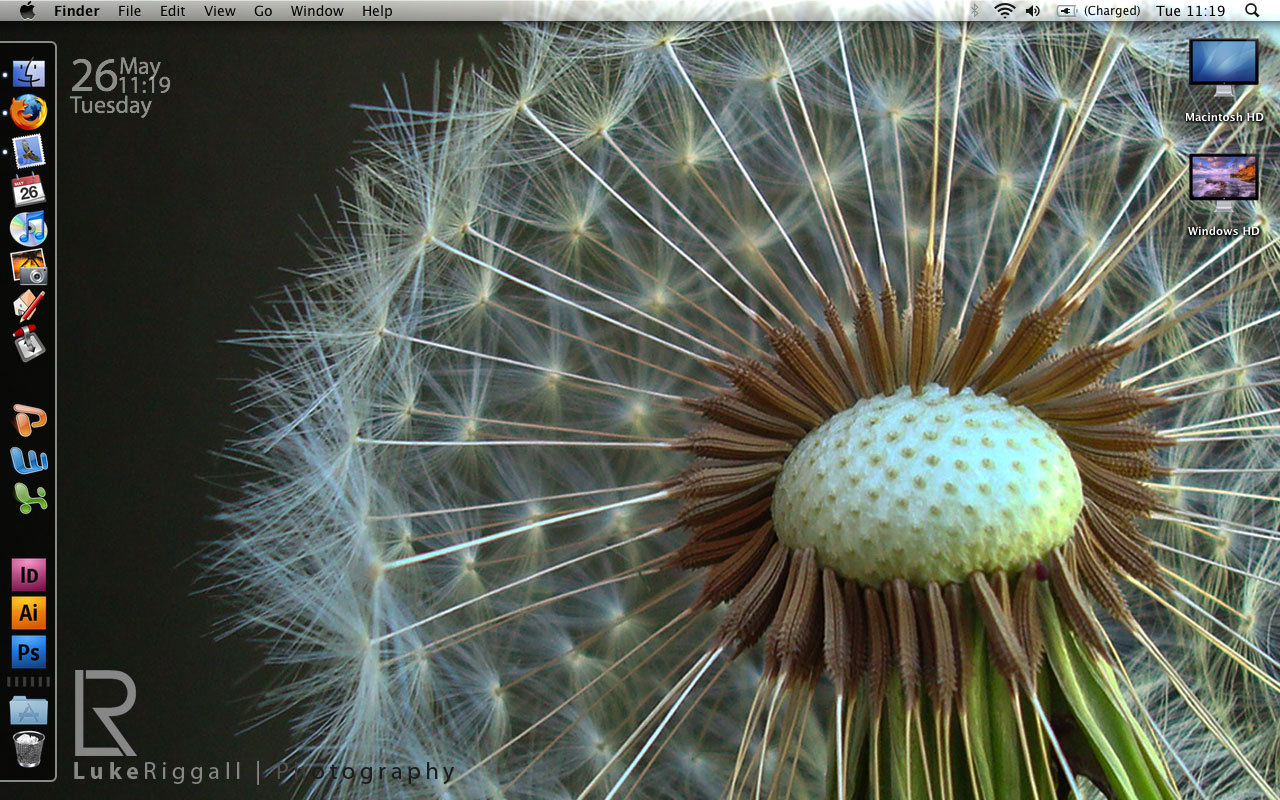Open Adobe Illustrator from dock
The height and width of the screenshot is (800, 1280).
(x=29, y=613)
